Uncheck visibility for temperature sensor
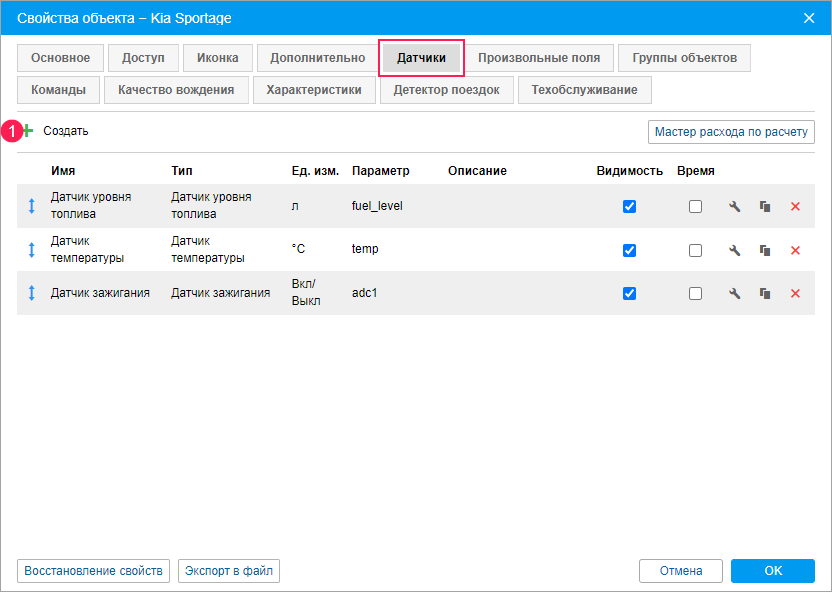This screenshot has width=832, height=592. (629, 250)
